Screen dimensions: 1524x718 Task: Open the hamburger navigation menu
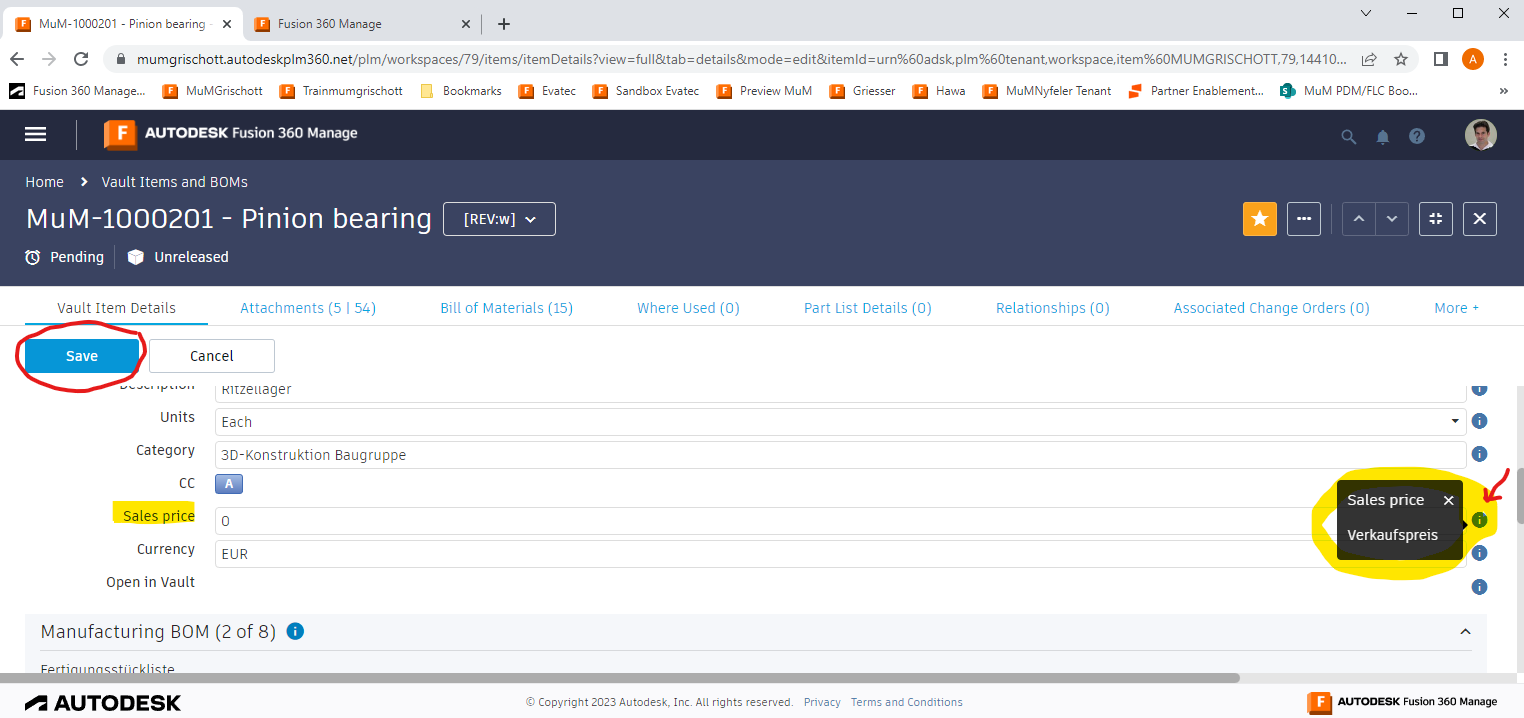pos(36,134)
